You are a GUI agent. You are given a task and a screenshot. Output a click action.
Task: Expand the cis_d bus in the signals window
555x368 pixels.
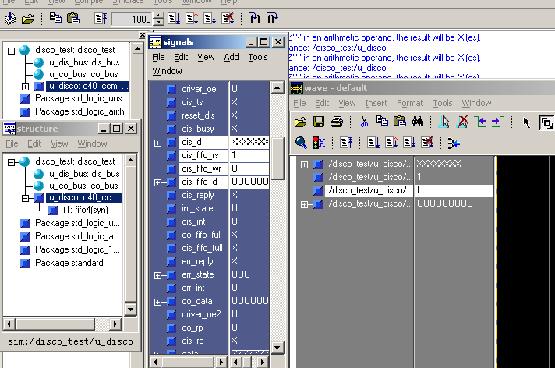pos(158,143)
